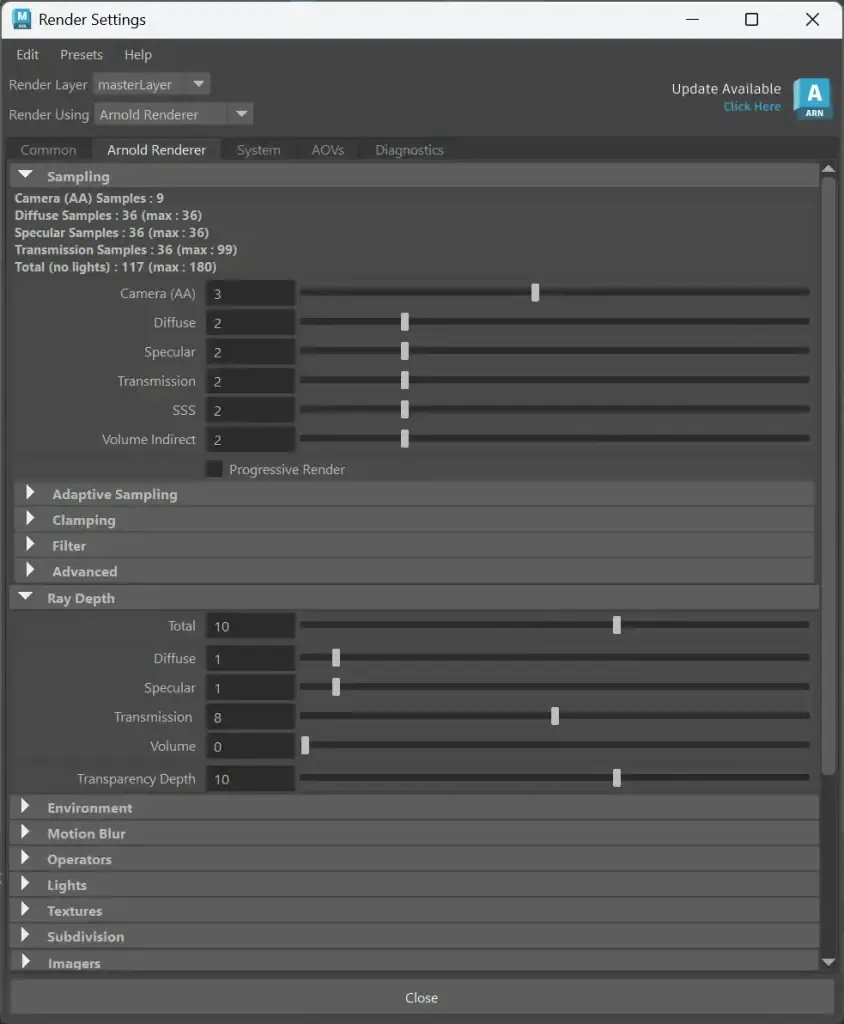Switch to the Diagnostics tab
Image resolution: width=844 pixels, height=1024 pixels.
pos(409,150)
